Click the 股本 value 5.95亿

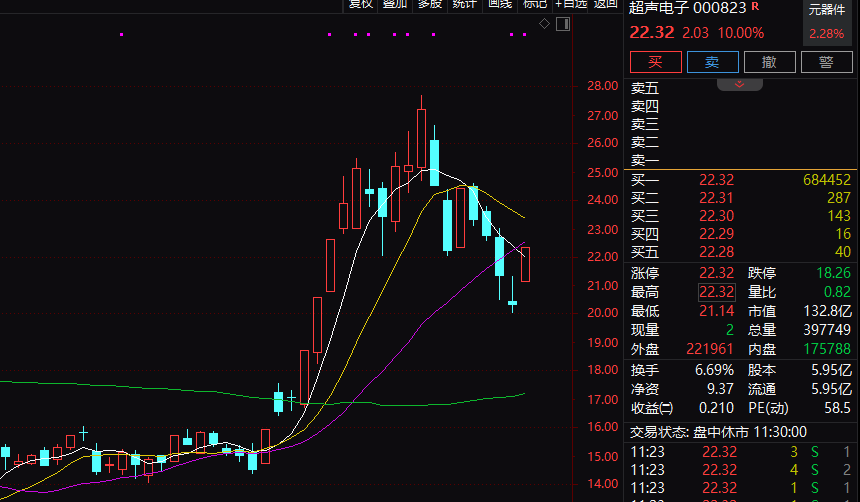coord(831,370)
